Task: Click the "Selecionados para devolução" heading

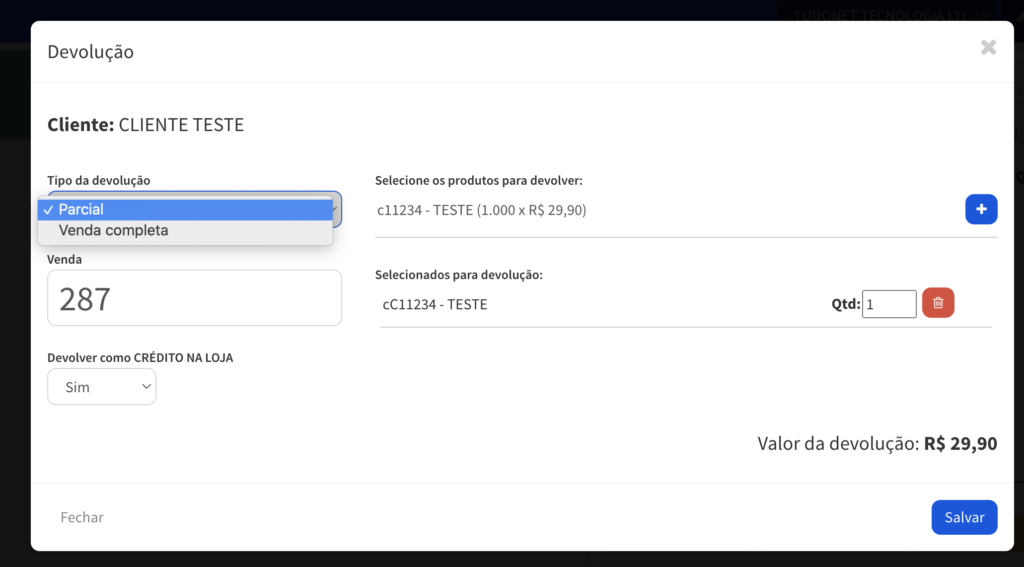Action: point(459,275)
